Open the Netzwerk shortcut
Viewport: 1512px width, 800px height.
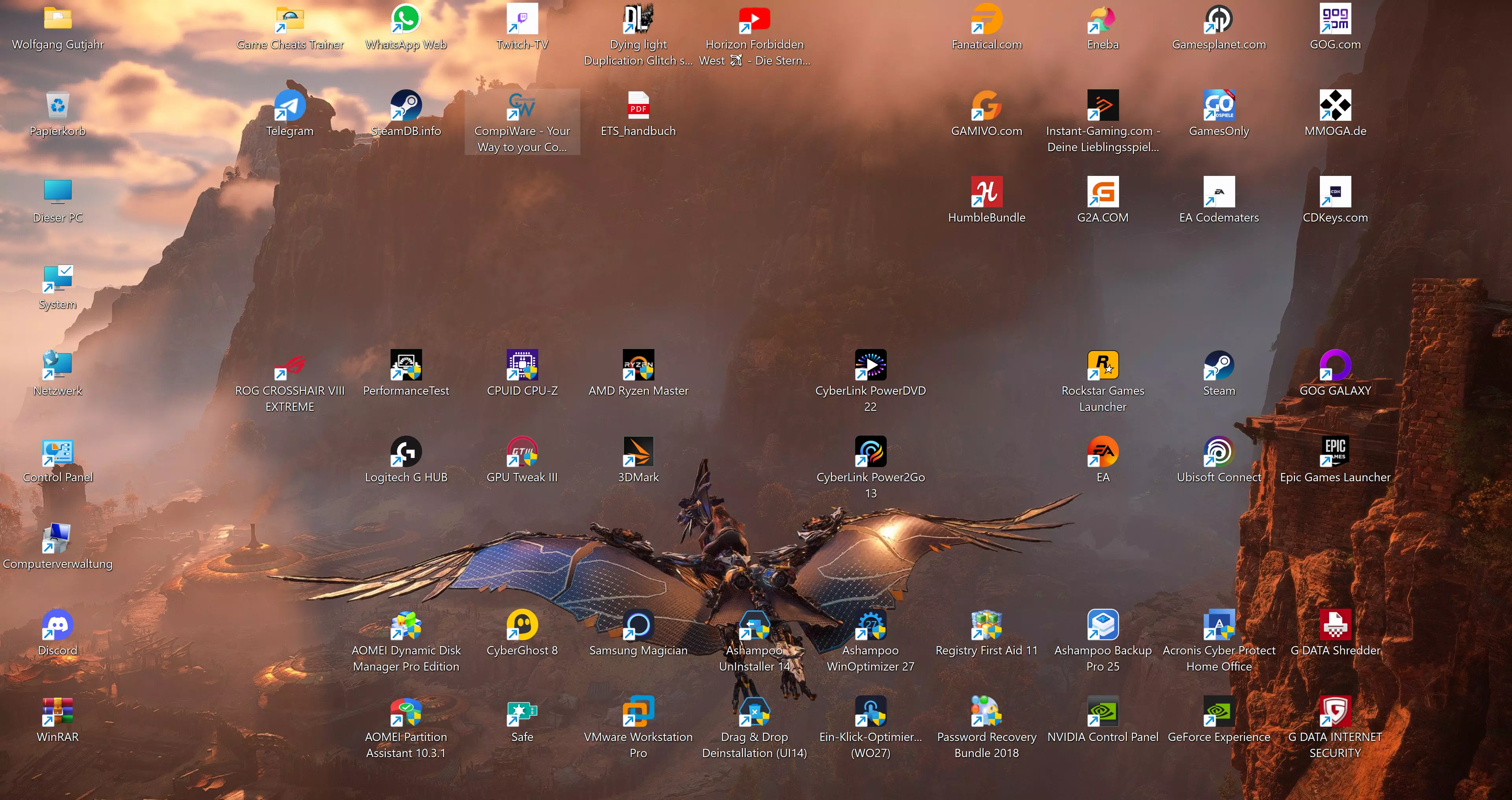point(57,365)
